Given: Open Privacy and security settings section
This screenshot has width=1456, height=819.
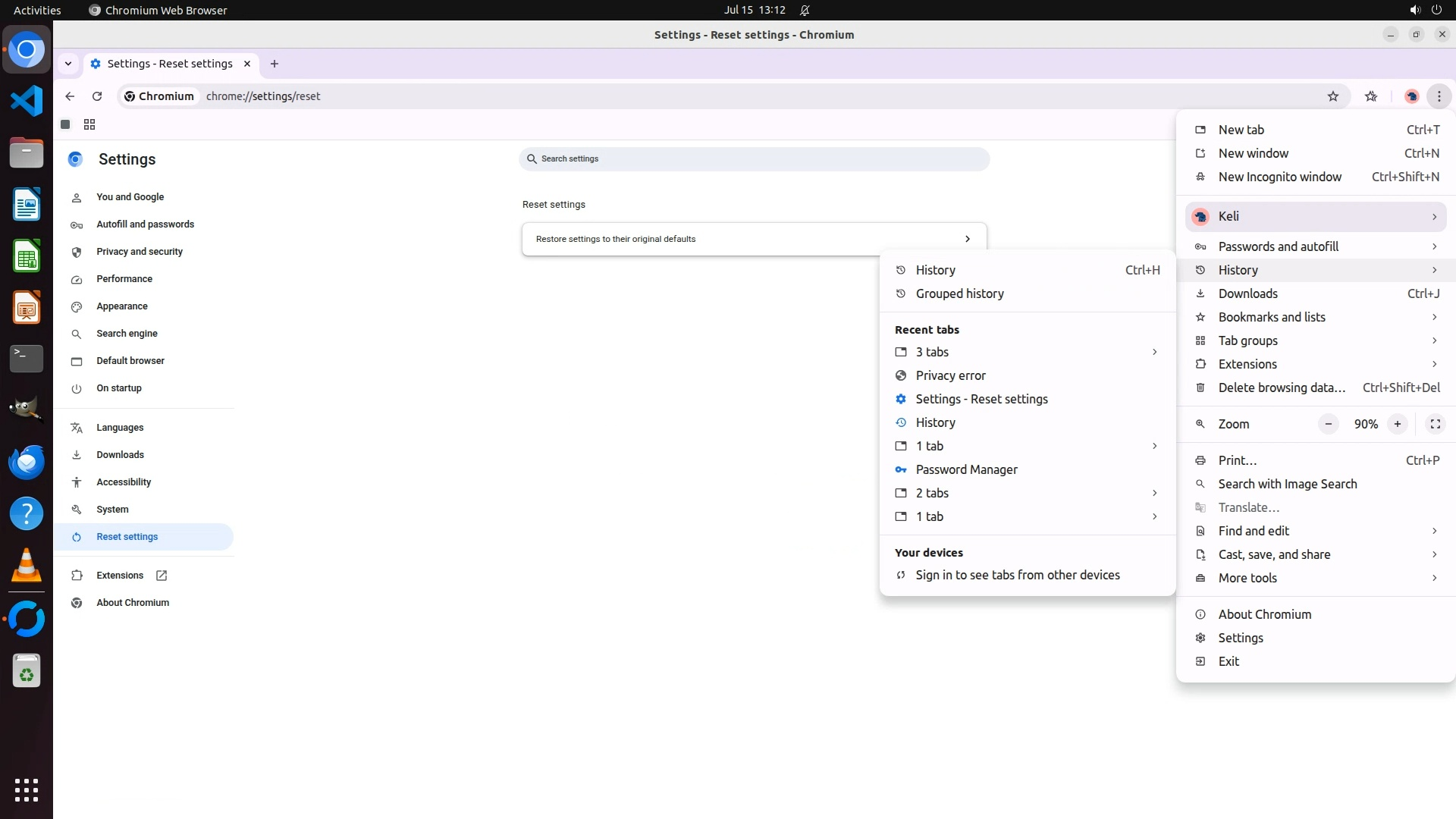Looking at the screenshot, I should pos(140,252).
